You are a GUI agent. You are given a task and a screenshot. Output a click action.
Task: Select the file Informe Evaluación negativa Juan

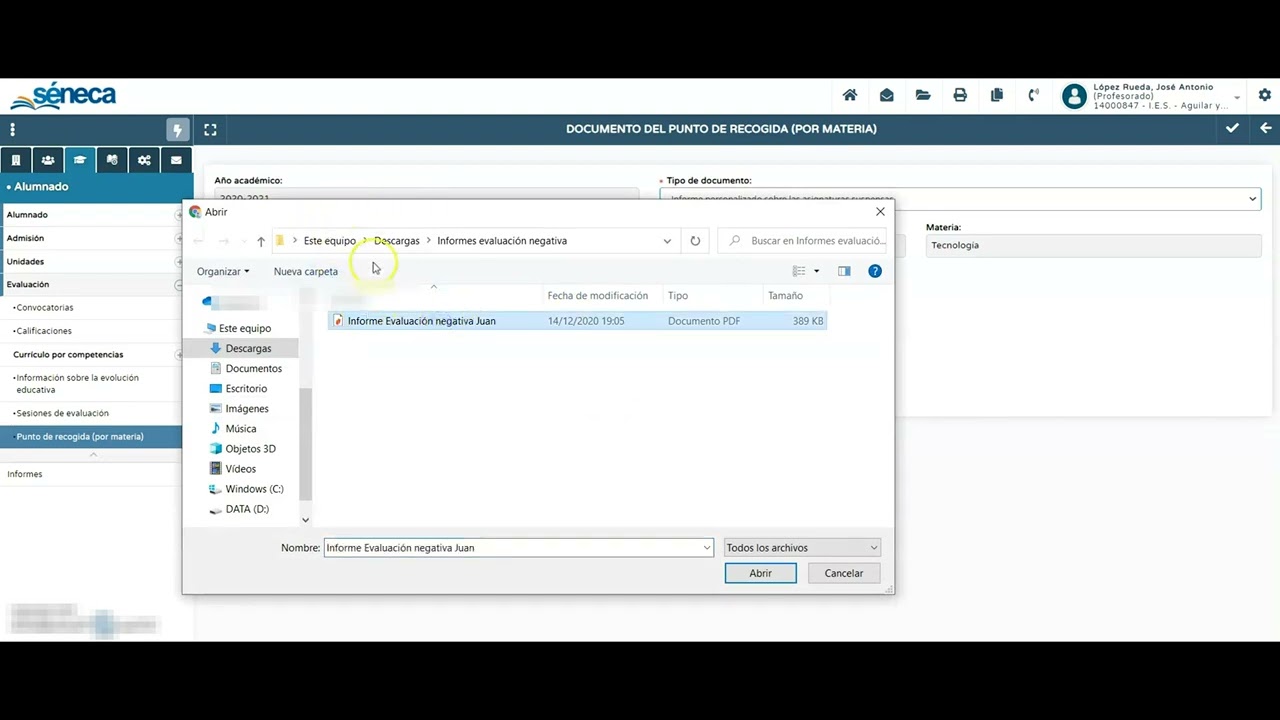(x=578, y=321)
